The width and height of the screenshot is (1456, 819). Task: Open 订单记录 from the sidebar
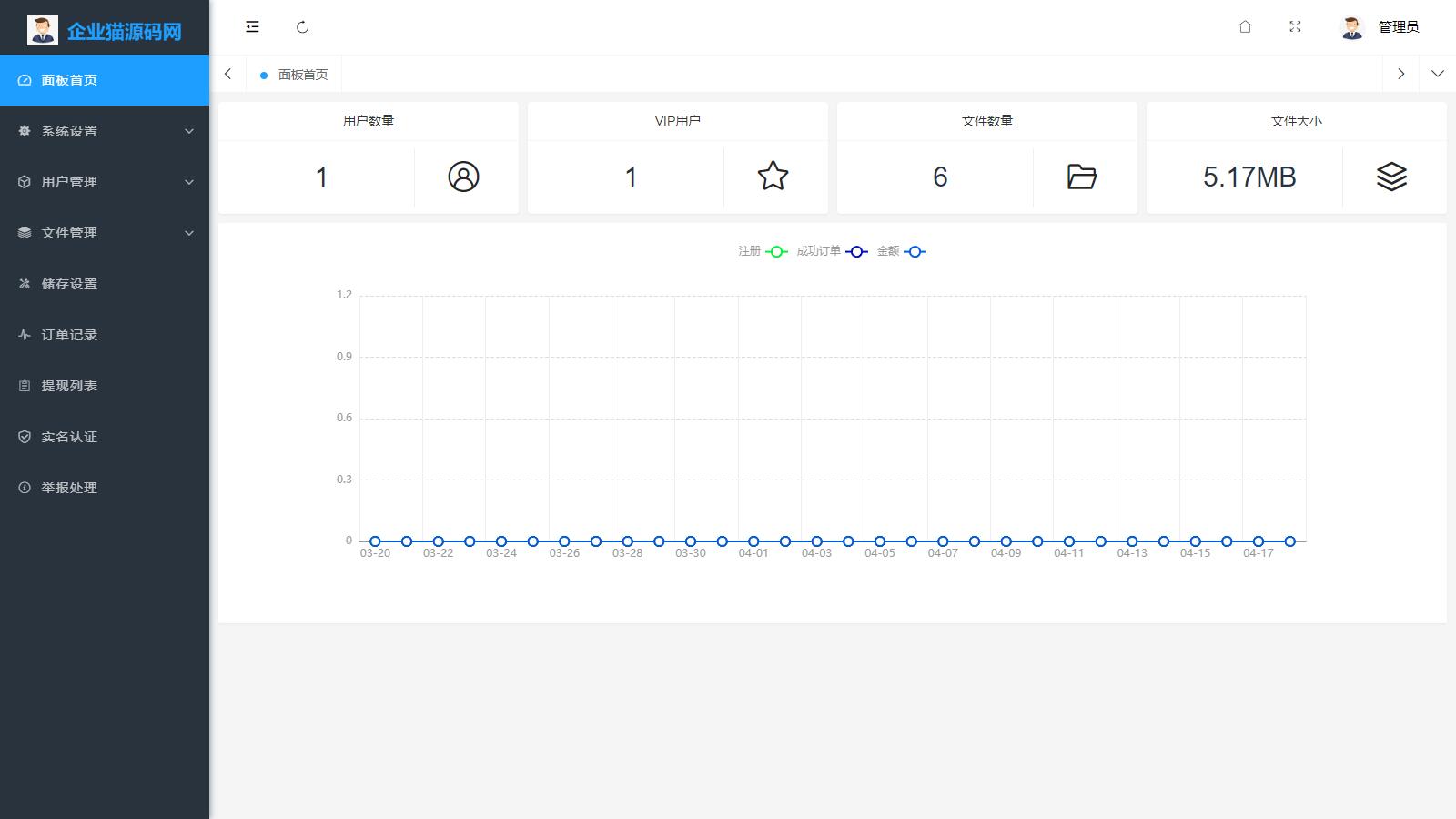point(69,335)
